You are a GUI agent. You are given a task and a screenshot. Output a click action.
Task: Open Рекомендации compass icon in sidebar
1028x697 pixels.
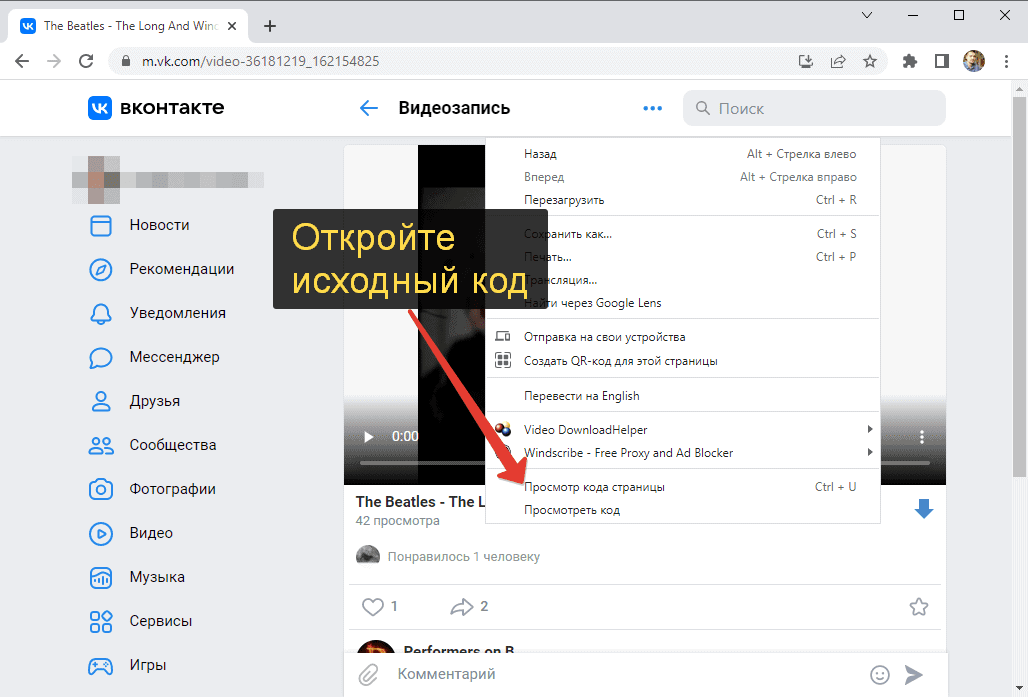tap(100, 269)
